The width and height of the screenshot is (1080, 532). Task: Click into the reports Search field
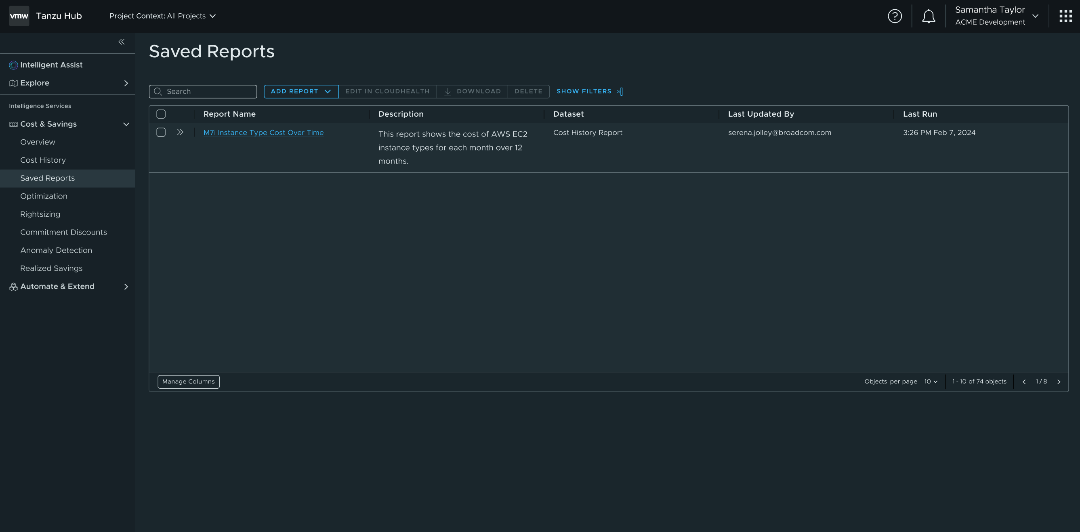click(x=203, y=92)
